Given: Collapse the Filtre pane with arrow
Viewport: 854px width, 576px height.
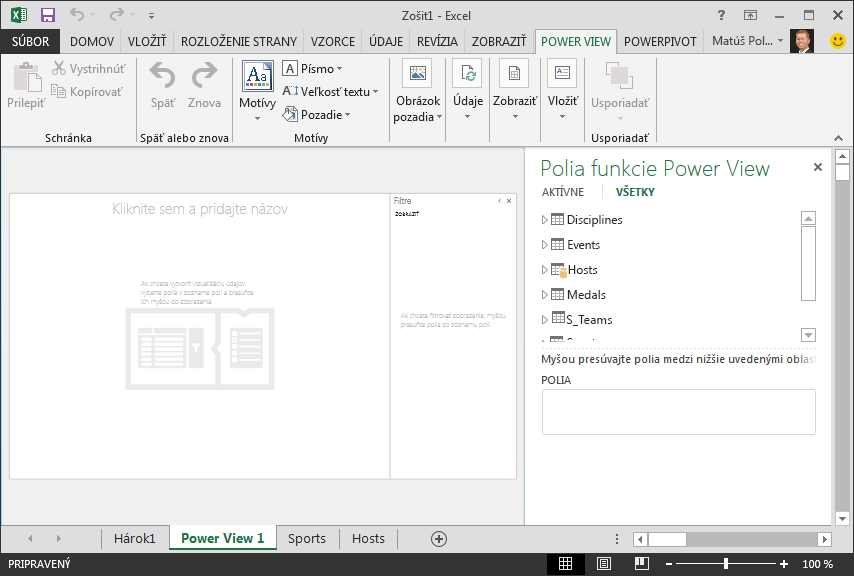Looking at the screenshot, I should tap(499, 201).
